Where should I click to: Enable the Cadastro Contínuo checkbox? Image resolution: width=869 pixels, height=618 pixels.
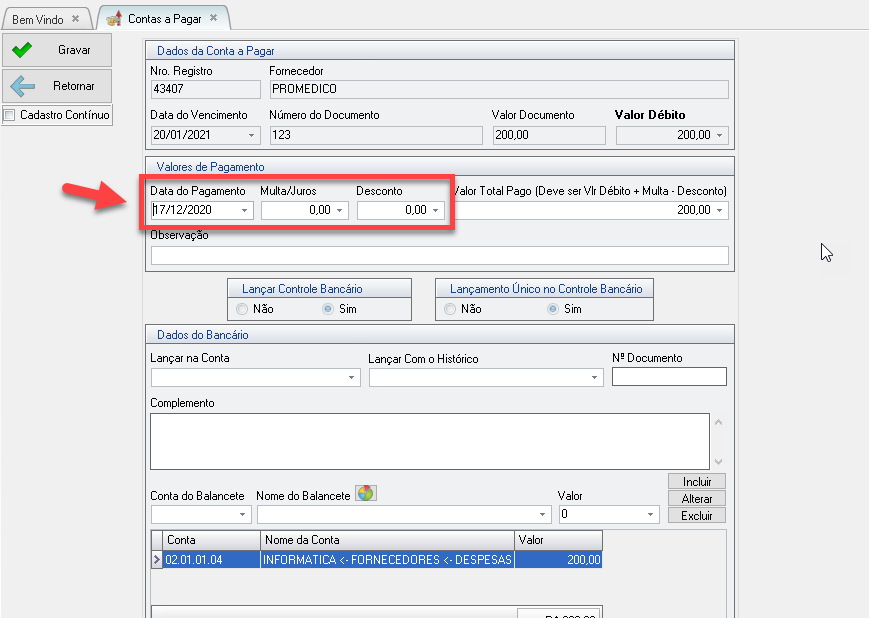[11, 115]
